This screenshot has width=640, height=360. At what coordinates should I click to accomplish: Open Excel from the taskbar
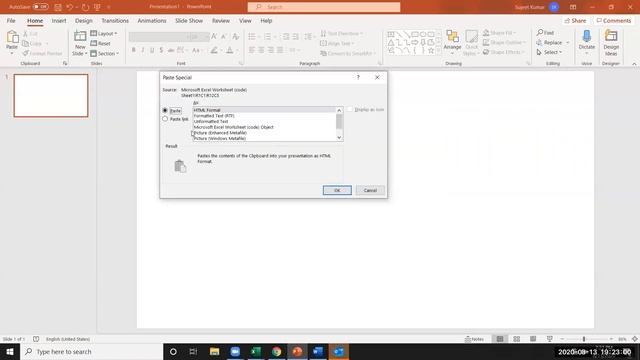(256, 351)
